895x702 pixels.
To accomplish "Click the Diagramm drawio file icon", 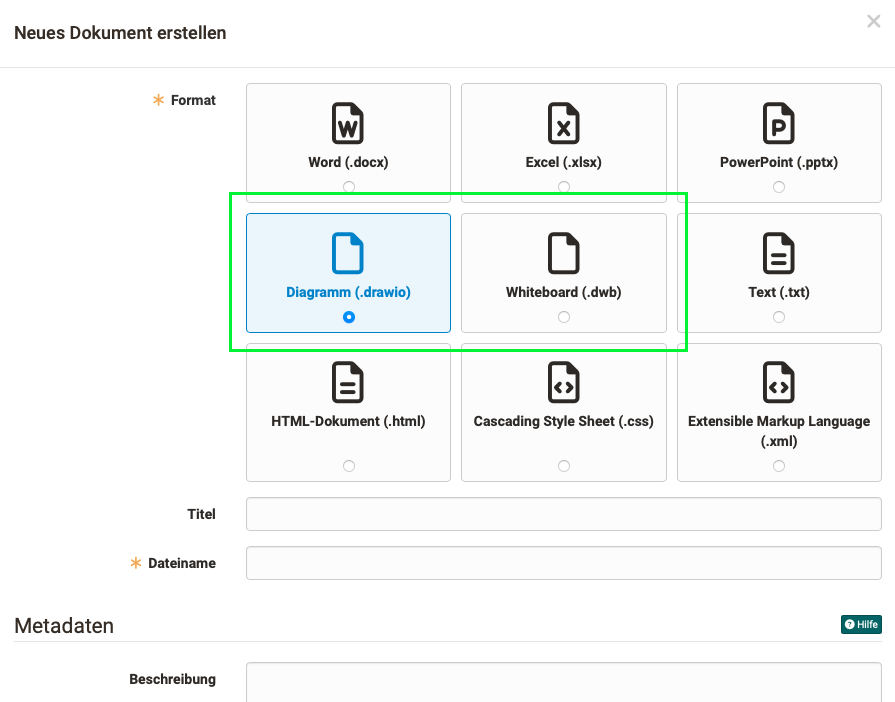I will pos(348,253).
